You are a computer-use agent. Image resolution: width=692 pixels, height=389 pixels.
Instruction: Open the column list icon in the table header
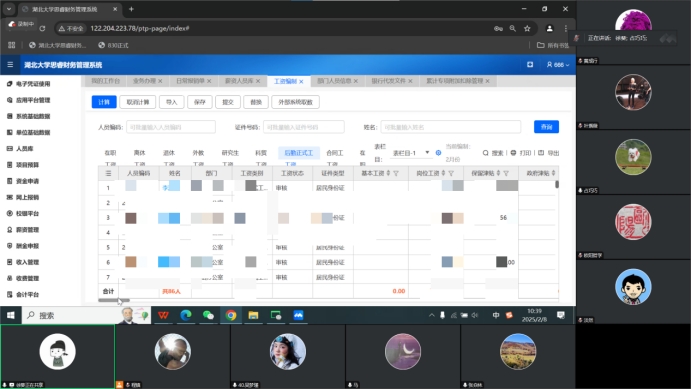point(109,174)
